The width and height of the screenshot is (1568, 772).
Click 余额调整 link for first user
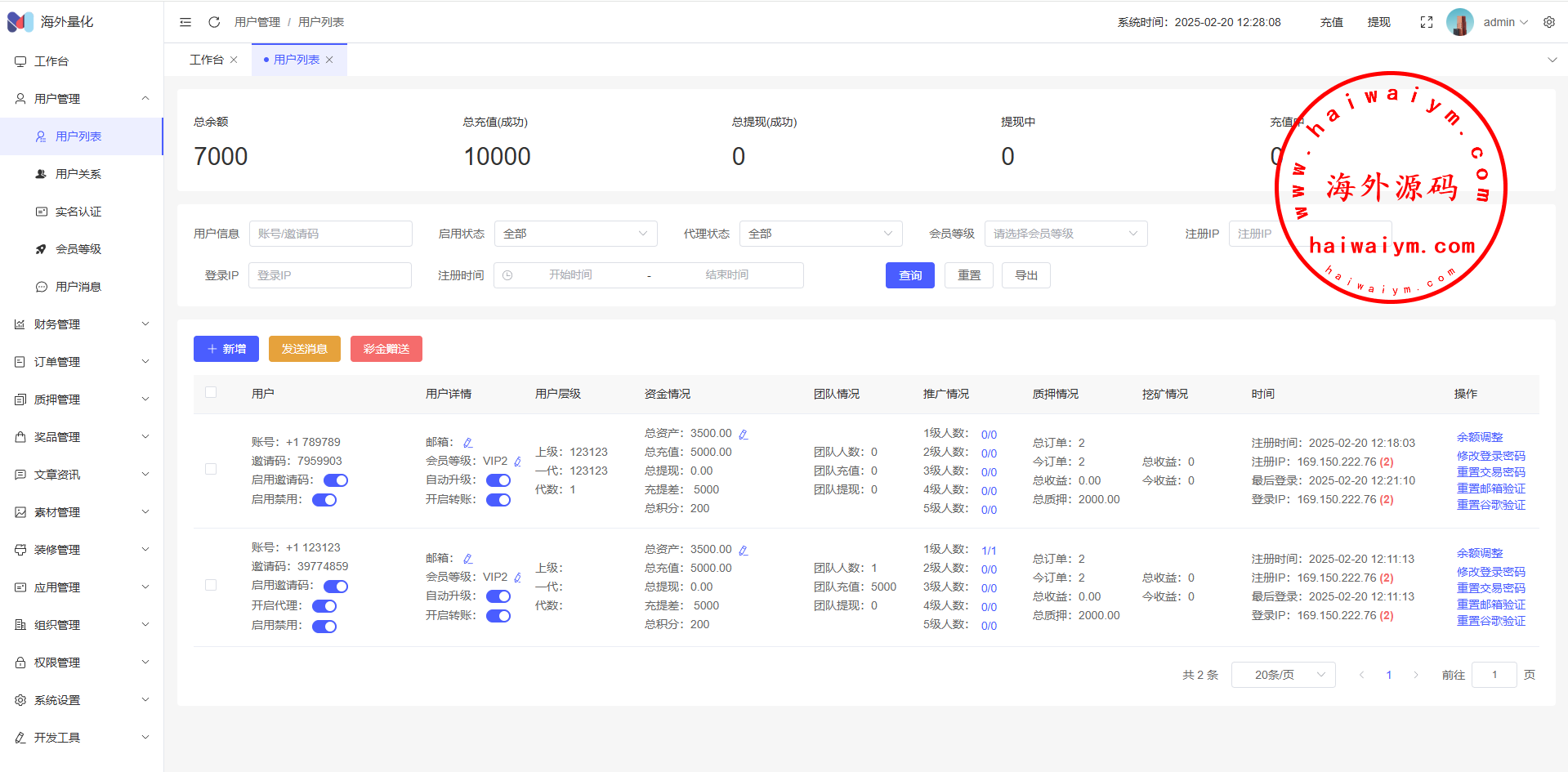click(1479, 437)
